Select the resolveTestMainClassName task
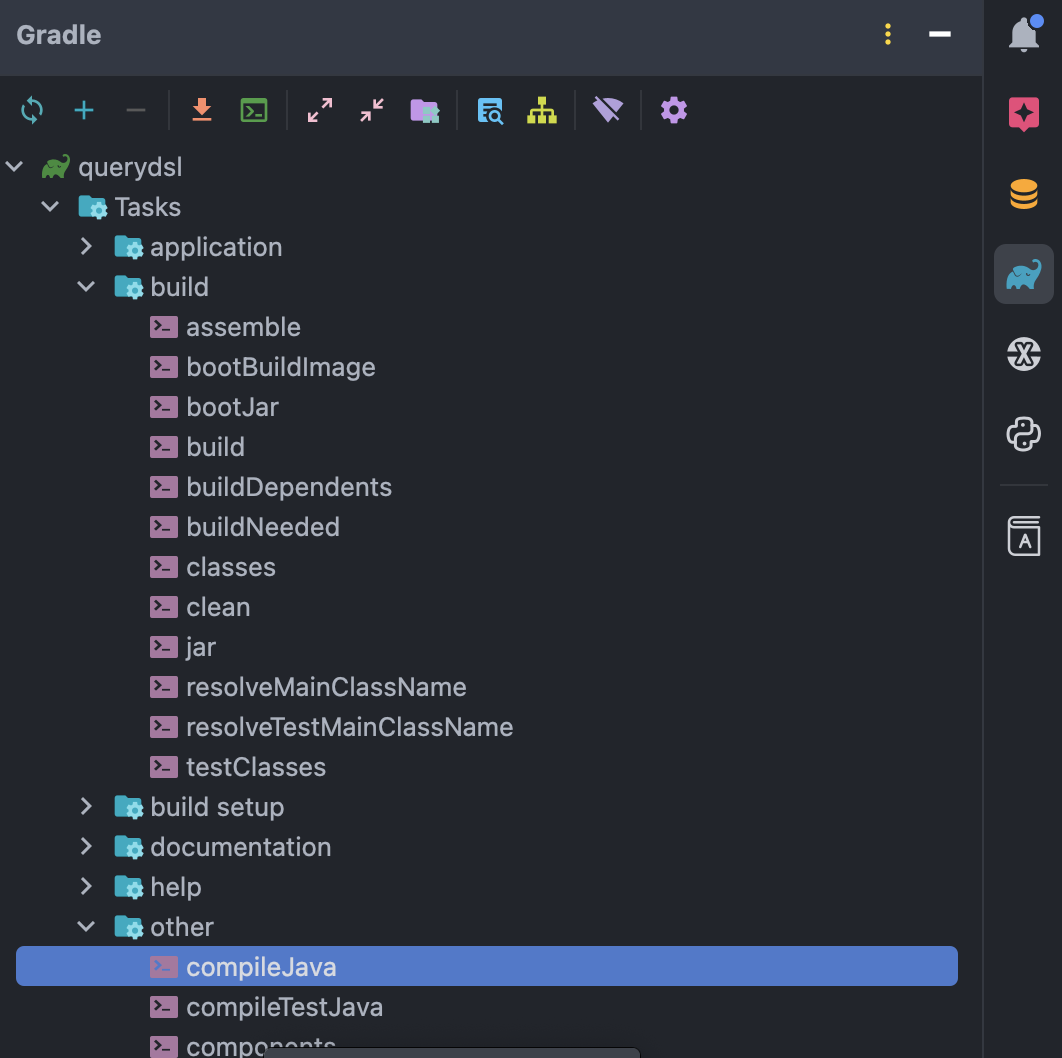 (349, 727)
